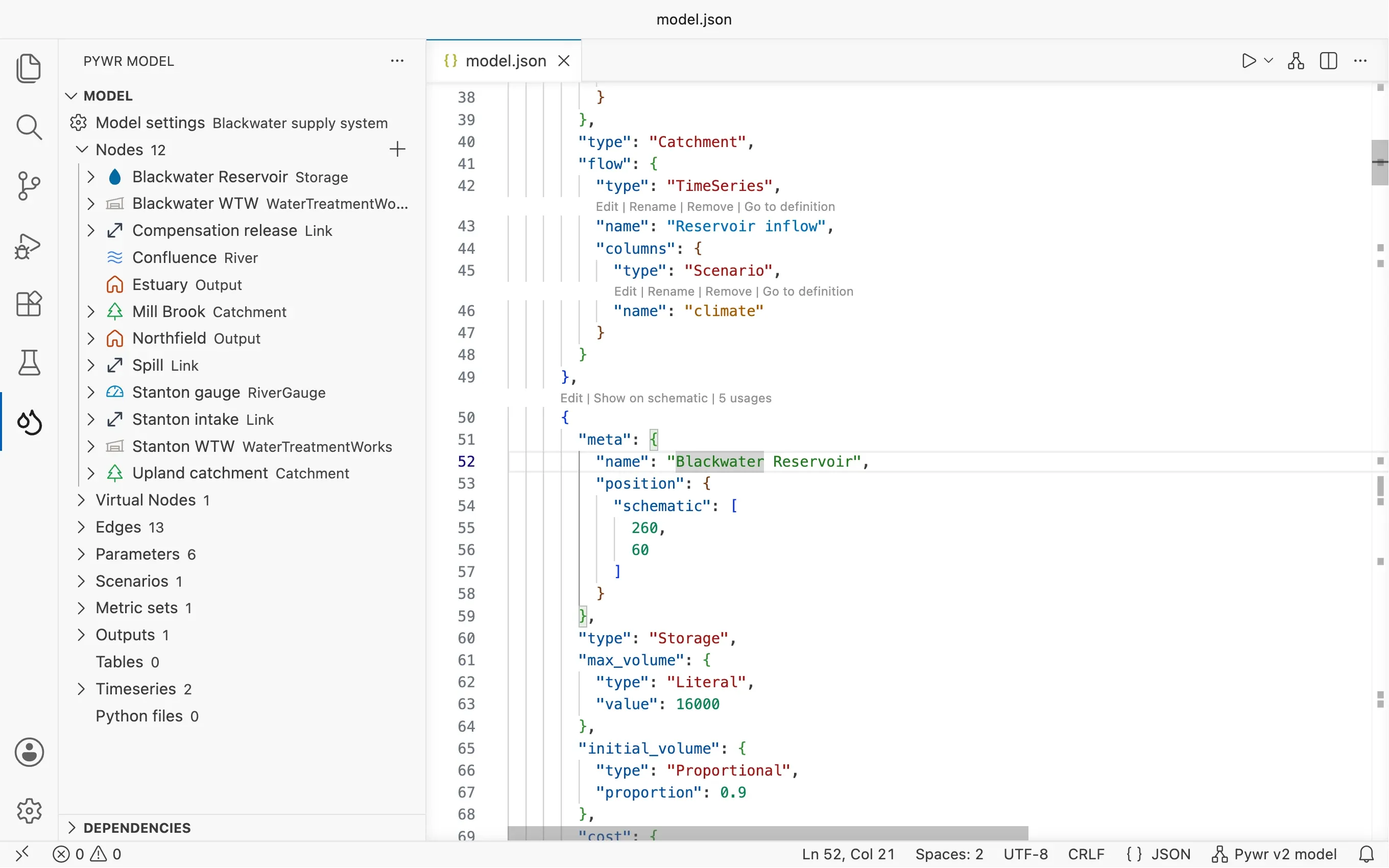The width and height of the screenshot is (1389, 868).
Task: Open the Run and Debug view
Action: click(x=29, y=246)
